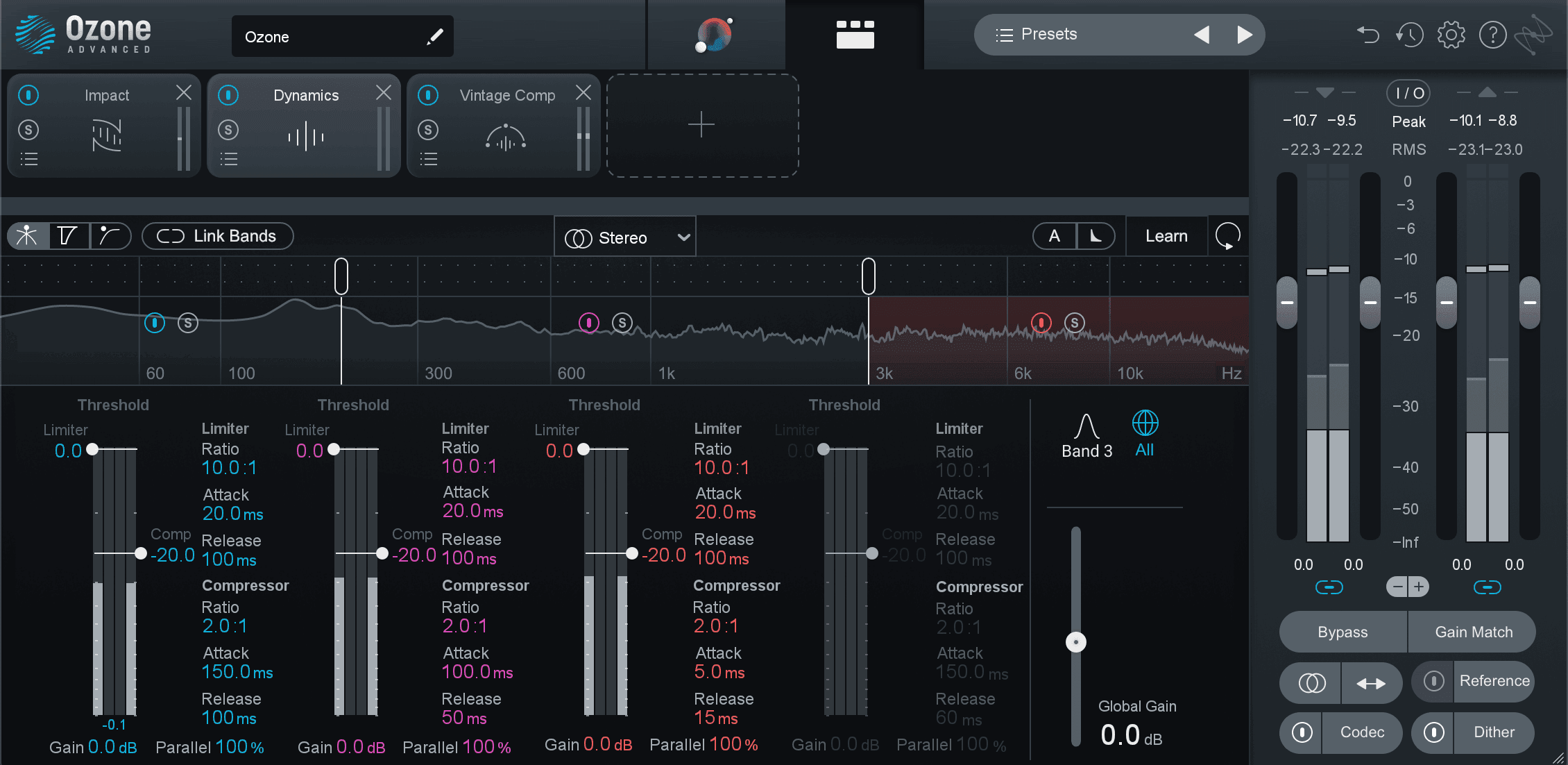The image size is (1568, 765).
Task: Click the undo arrow icon
Action: [1367, 35]
